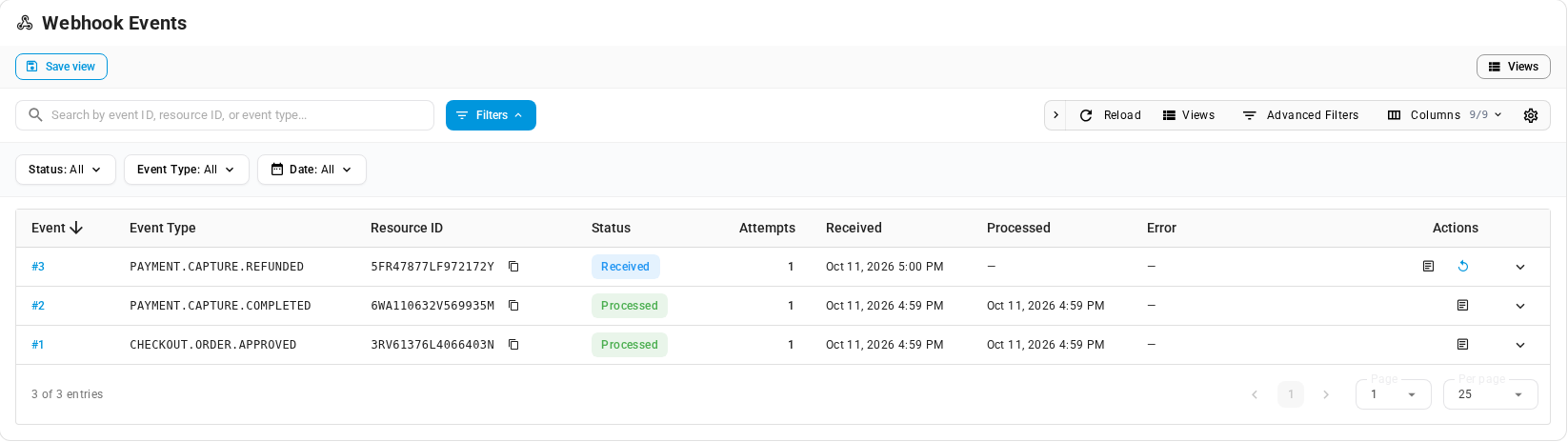Sort by Event Type column header
The image size is (1568, 442).
163,229
